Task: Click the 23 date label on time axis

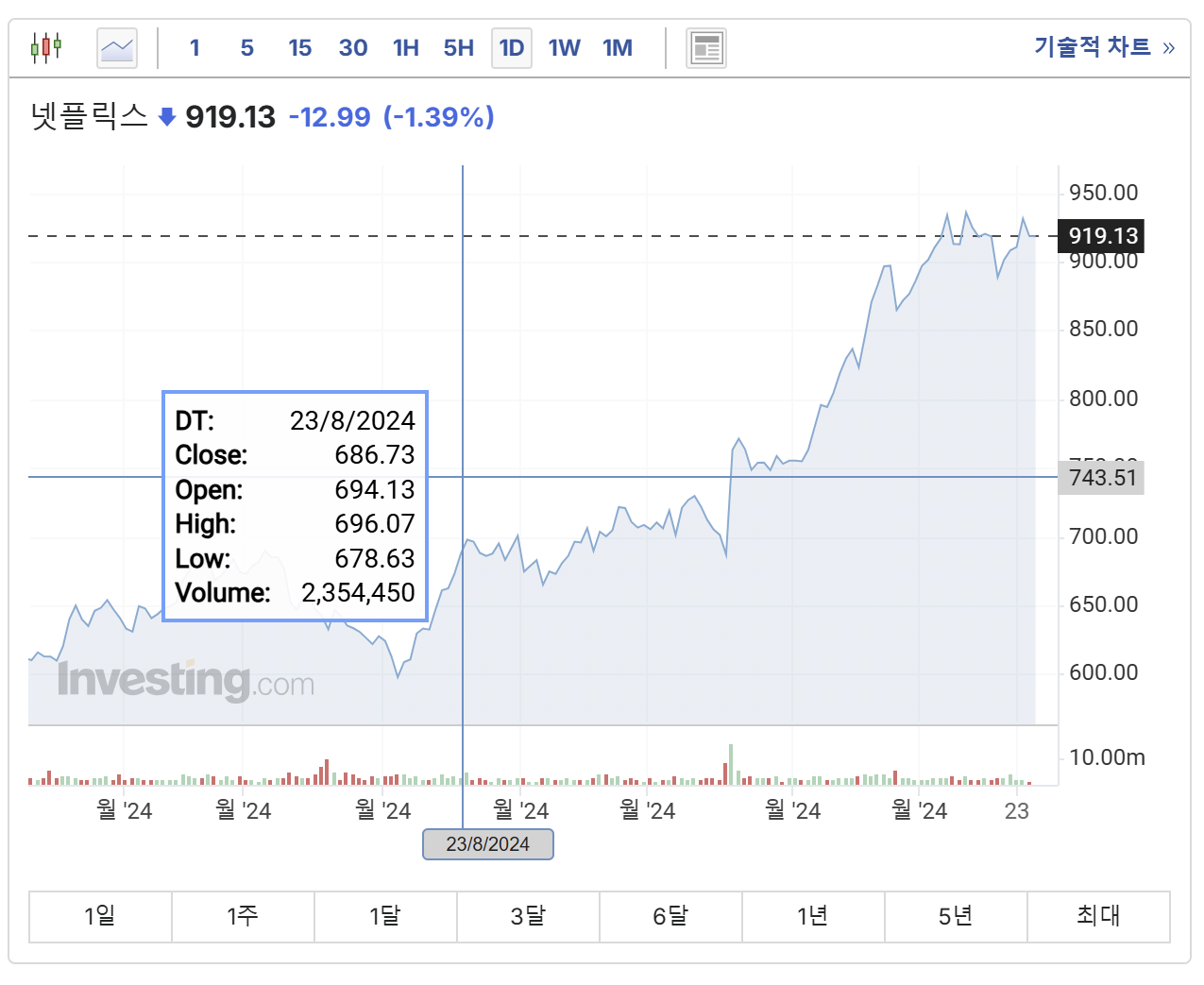Action: point(1017,811)
